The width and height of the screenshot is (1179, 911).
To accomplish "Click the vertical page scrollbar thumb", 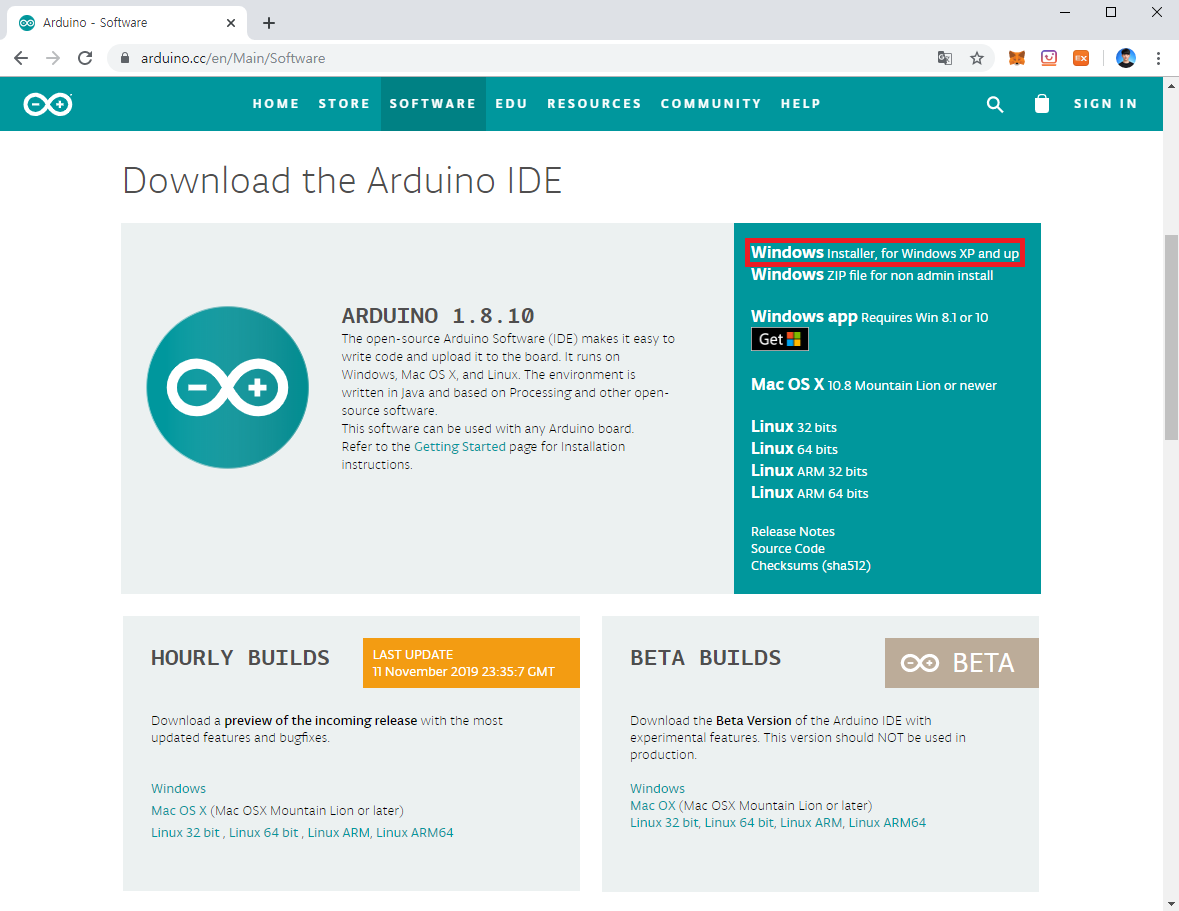I will pyautogui.click(x=1171, y=337).
